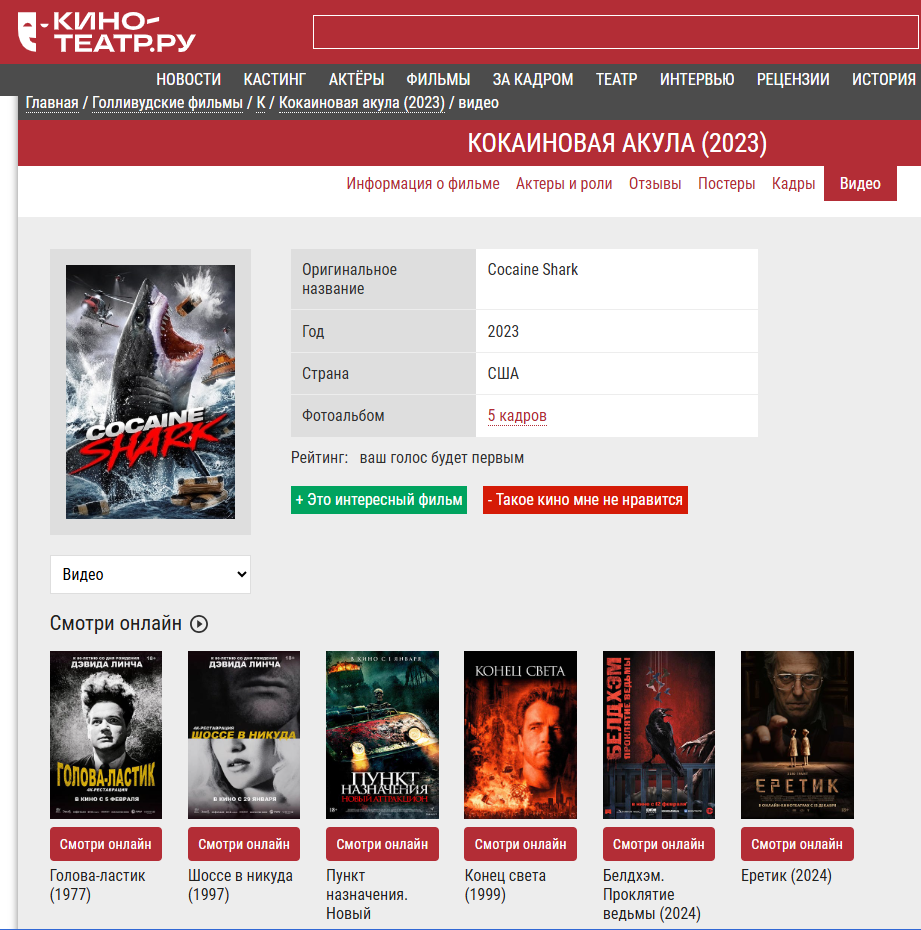
Task: Open the АКТЁРЫ menu item
Action: tap(356, 79)
